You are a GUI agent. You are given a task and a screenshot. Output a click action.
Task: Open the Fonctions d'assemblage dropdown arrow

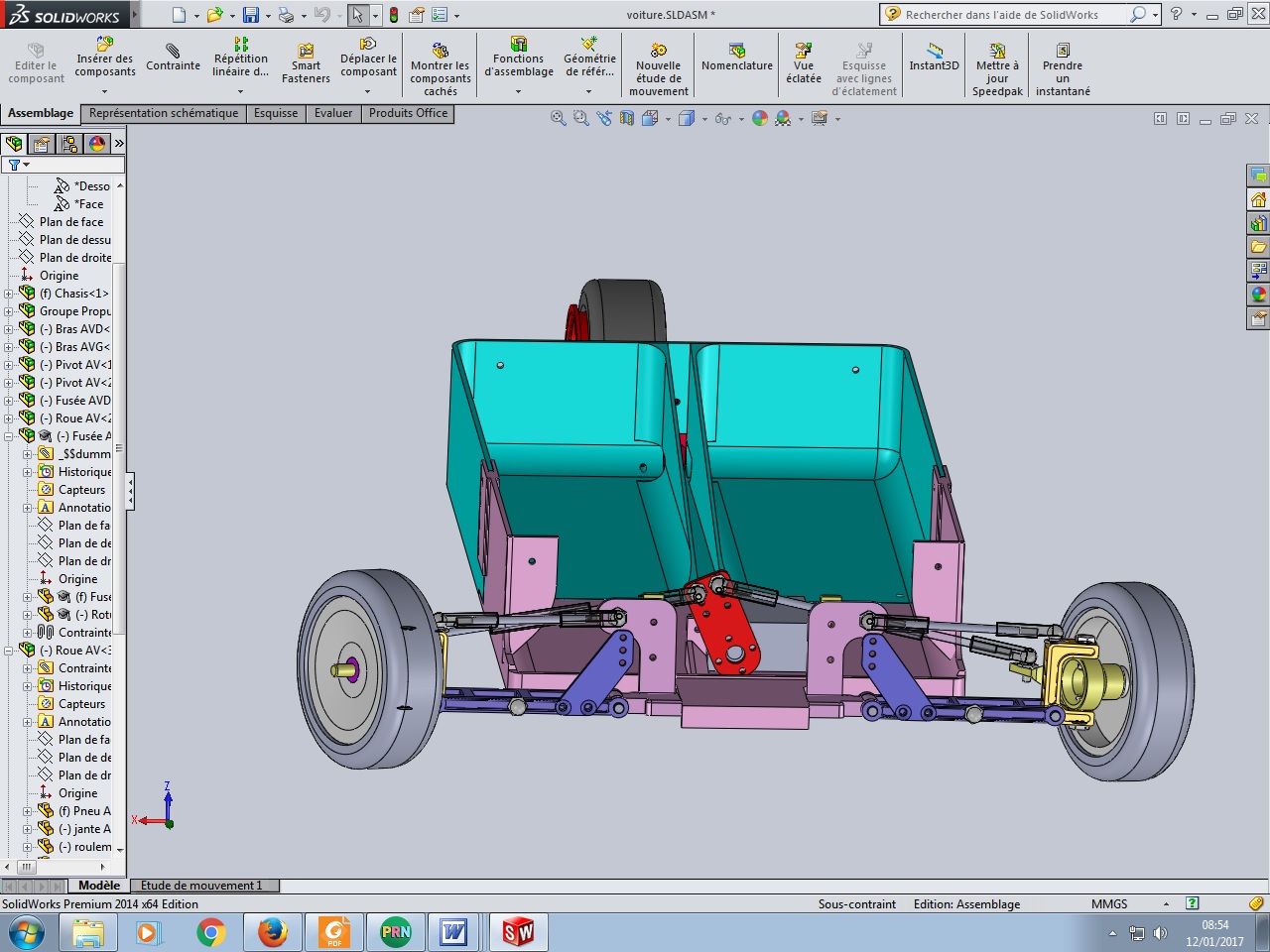pos(518,91)
